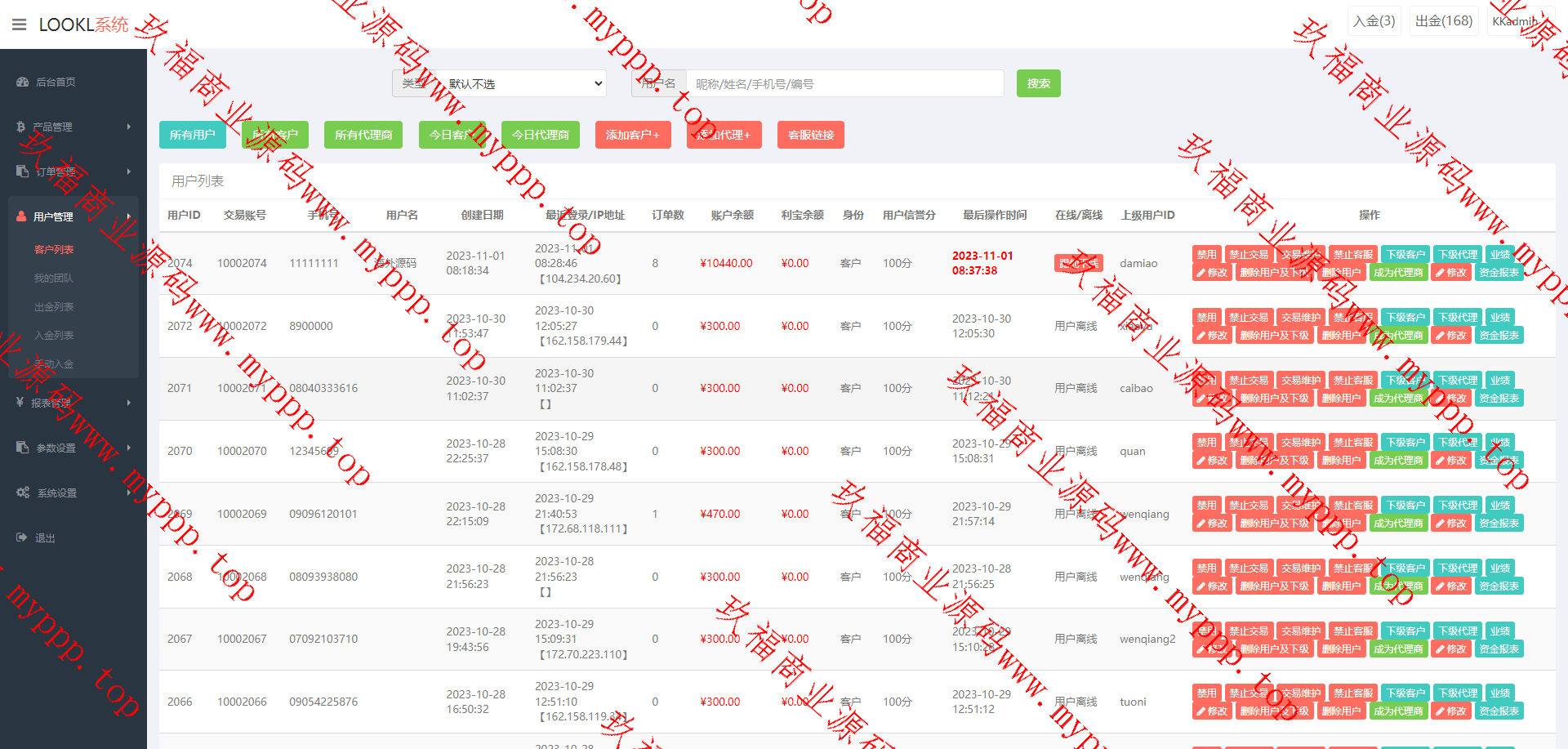Click second 修改 pencil button in row 2072
The width and height of the screenshot is (1568, 749).
coord(1451,336)
